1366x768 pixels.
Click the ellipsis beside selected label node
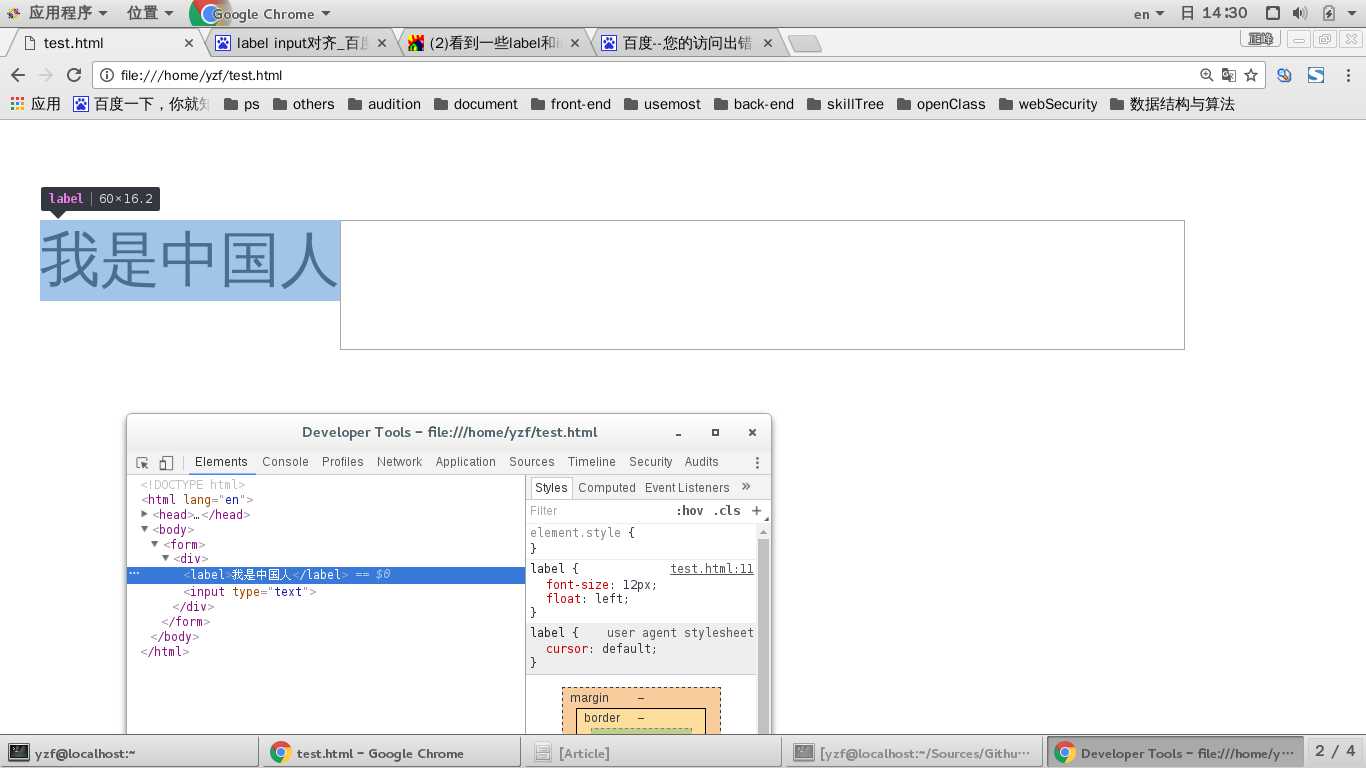point(135,574)
